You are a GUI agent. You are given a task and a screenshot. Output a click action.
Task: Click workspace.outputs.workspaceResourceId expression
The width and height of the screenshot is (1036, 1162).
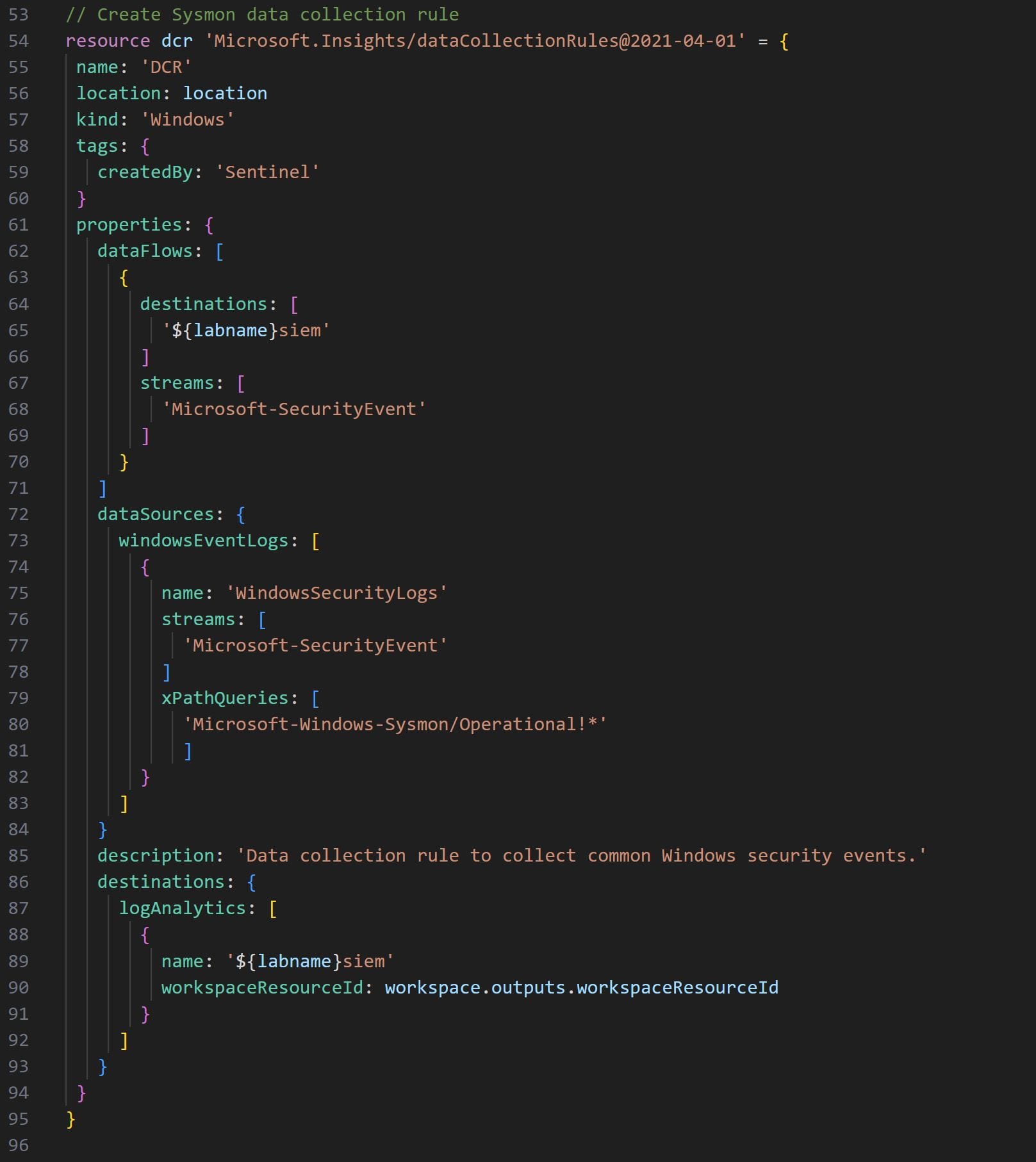[x=582, y=987]
